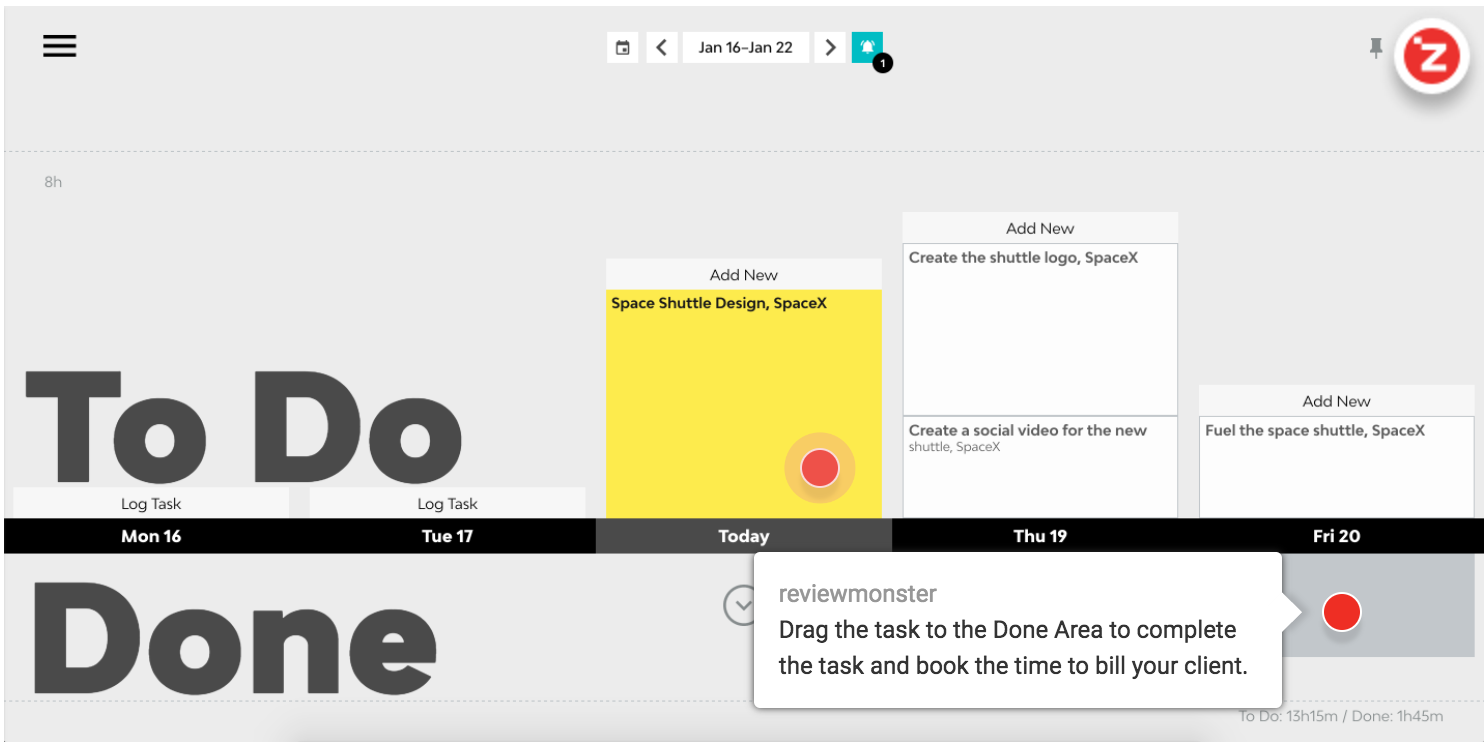
Task: Click the red dot in Done area
Action: [1341, 611]
